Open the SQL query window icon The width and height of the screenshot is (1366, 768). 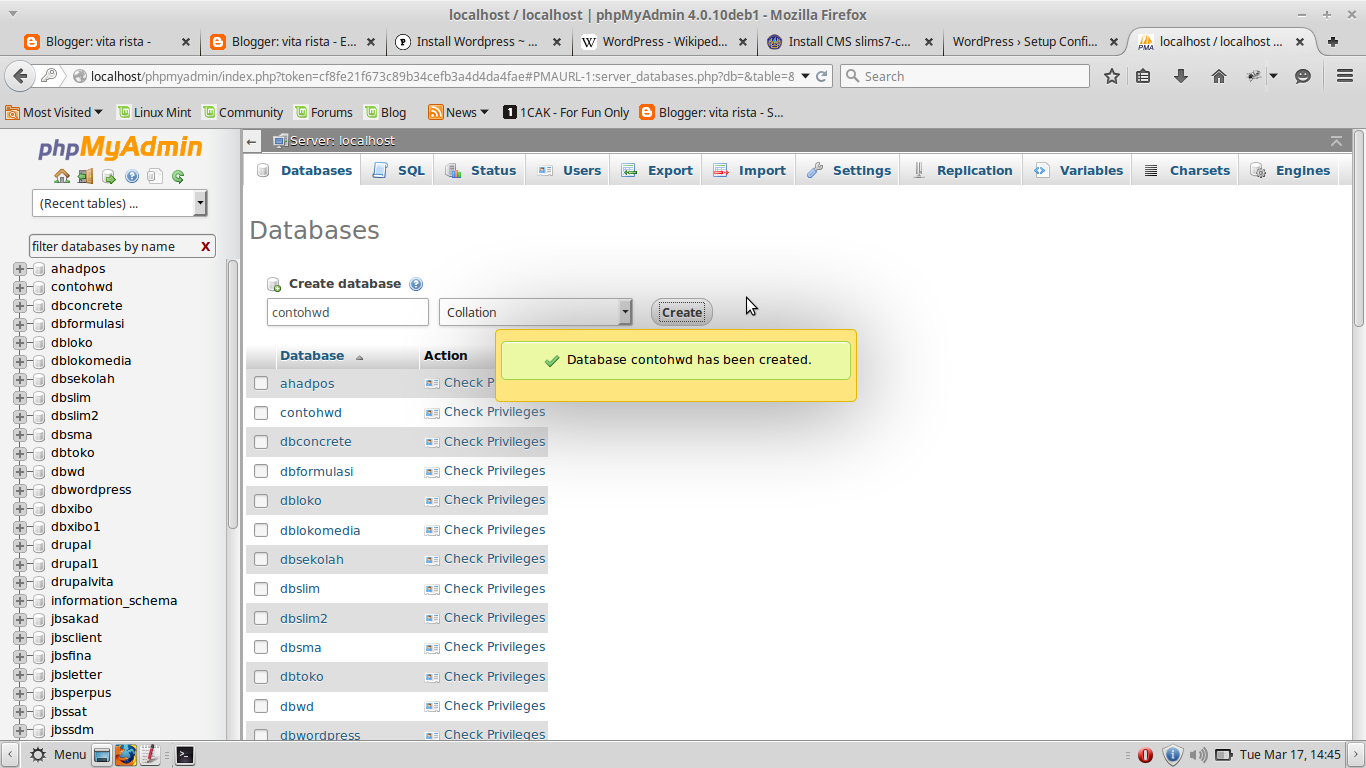108,176
